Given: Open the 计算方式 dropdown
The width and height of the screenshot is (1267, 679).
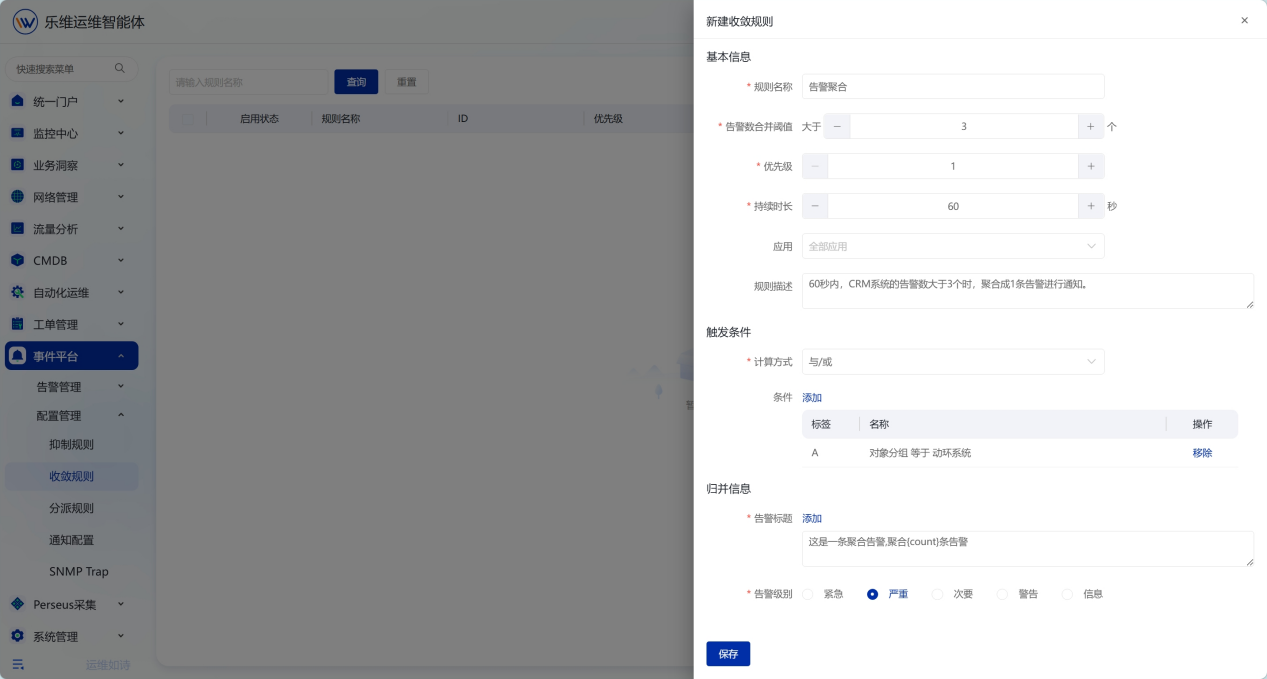Looking at the screenshot, I should point(953,361).
